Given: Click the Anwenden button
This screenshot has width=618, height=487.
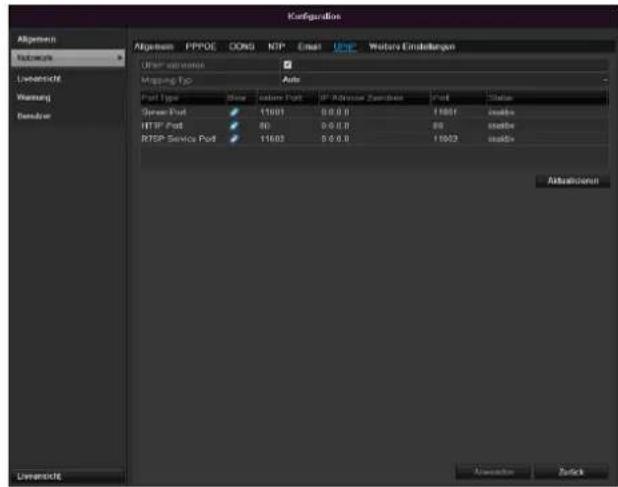Looking at the screenshot, I should click(x=493, y=472).
